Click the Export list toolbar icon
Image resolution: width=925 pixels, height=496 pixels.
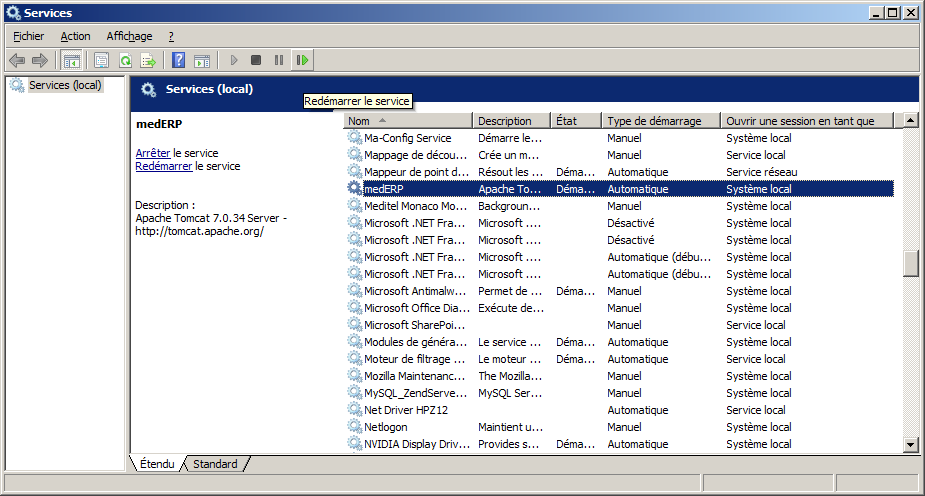point(148,60)
